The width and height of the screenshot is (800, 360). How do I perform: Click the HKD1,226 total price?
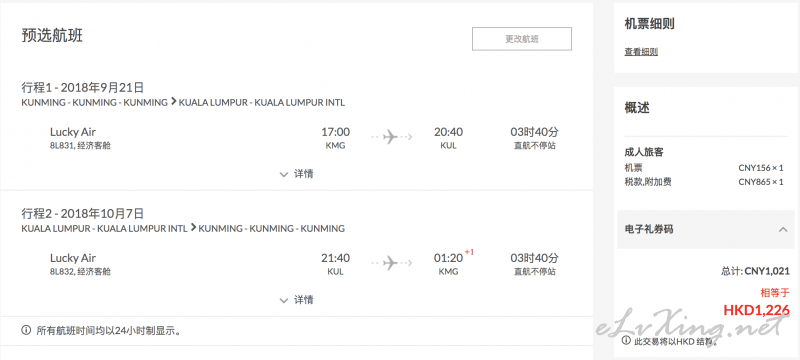(x=757, y=310)
